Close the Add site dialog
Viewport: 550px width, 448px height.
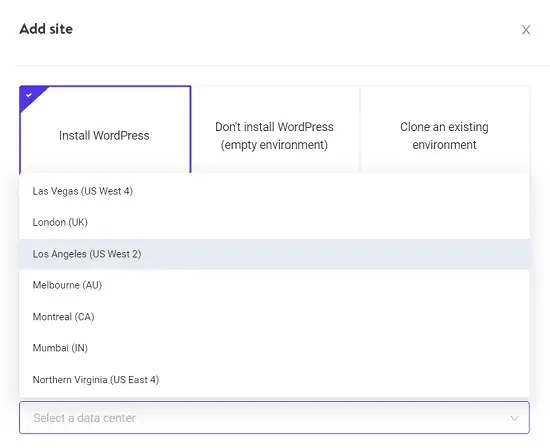click(525, 30)
